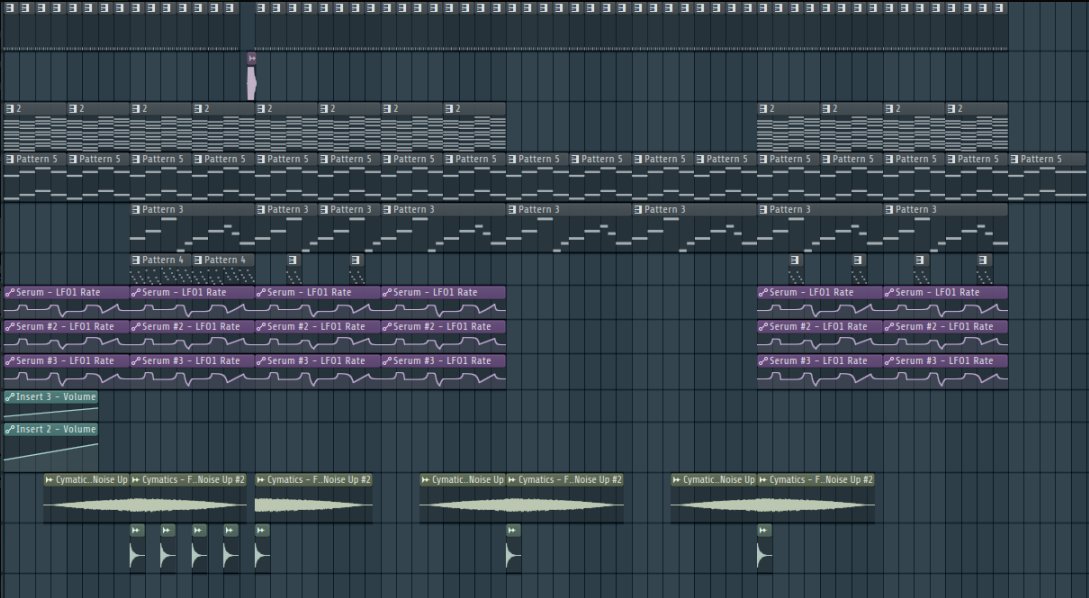Open the clip menu of the leftmost pattern 2 clip
This screenshot has width=1089, height=598.
click(10, 108)
